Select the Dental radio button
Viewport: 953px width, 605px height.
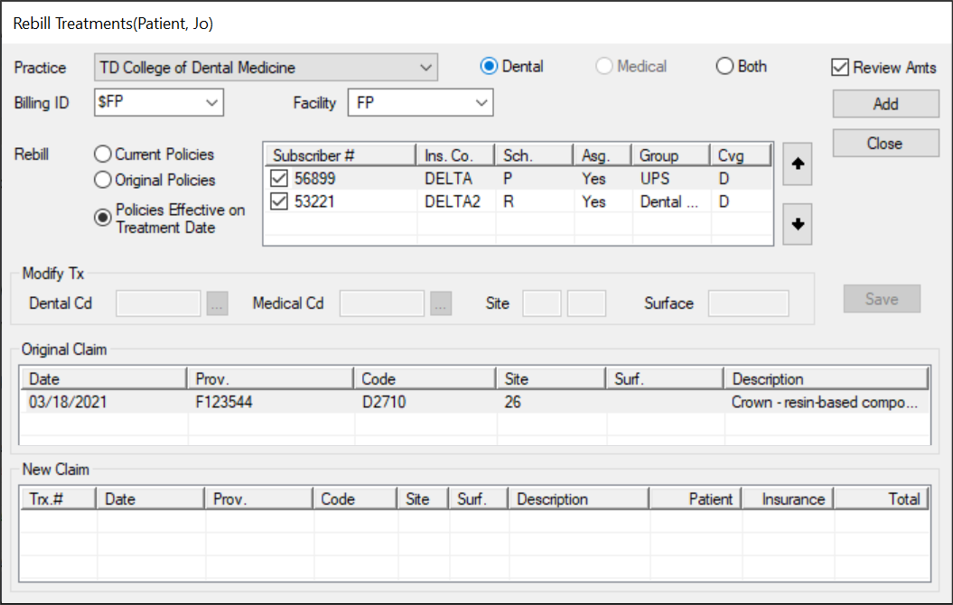click(487, 66)
